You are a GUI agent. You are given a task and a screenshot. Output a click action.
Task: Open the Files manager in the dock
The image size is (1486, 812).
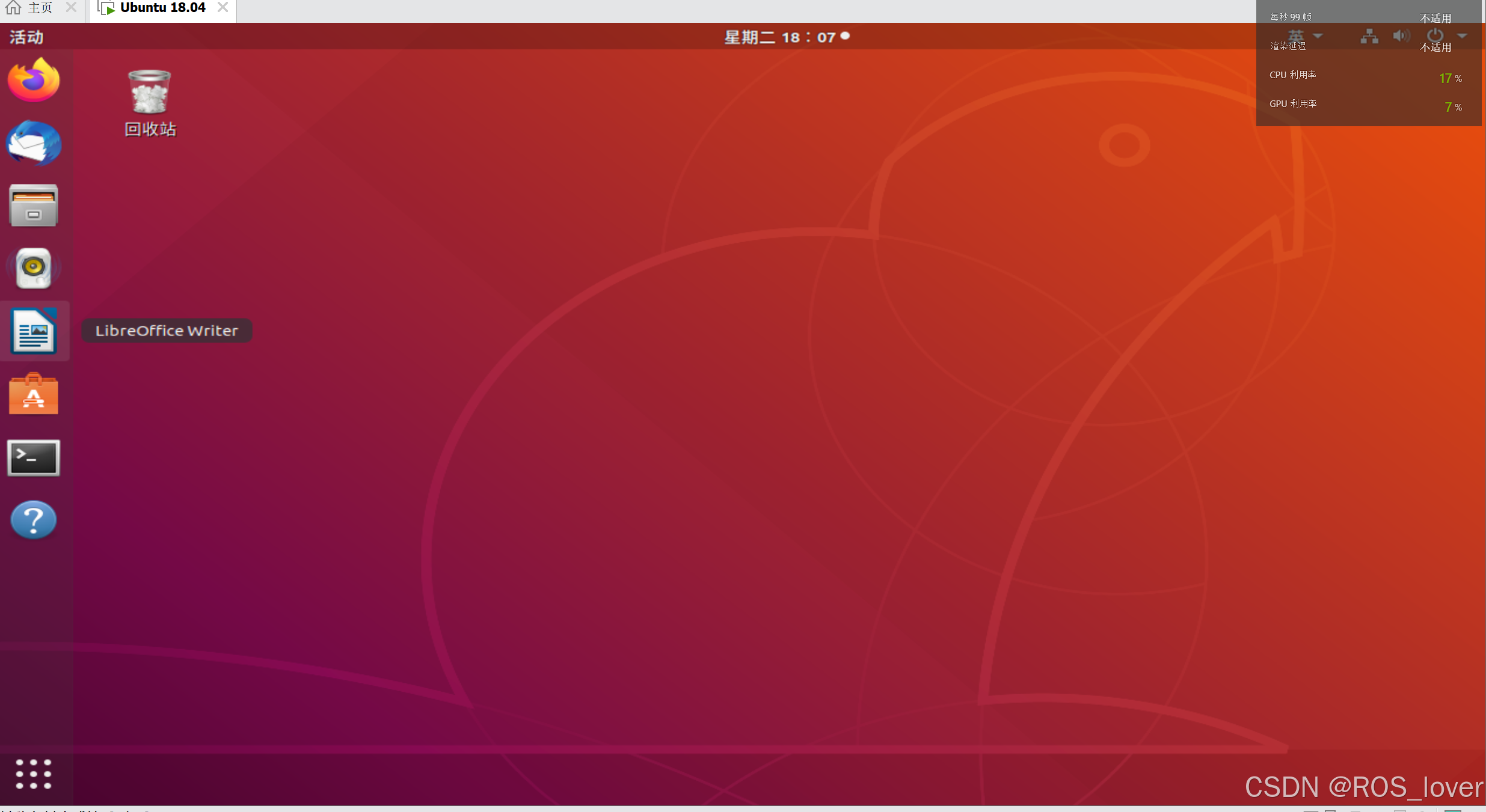click(34, 206)
